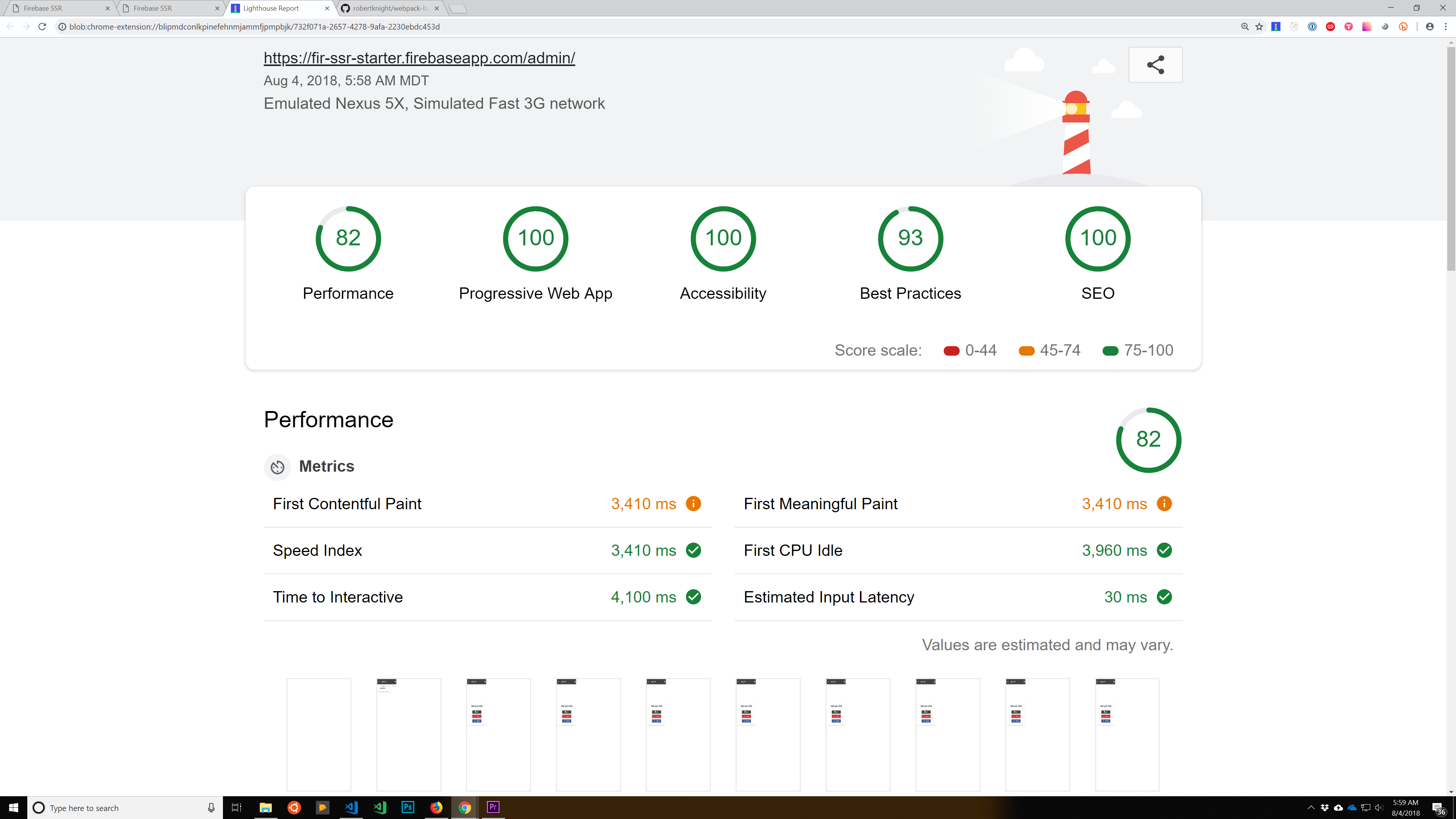Open the blank first filmstrip thumbnail
Image resolution: width=1456 pixels, height=819 pixels.
click(319, 734)
